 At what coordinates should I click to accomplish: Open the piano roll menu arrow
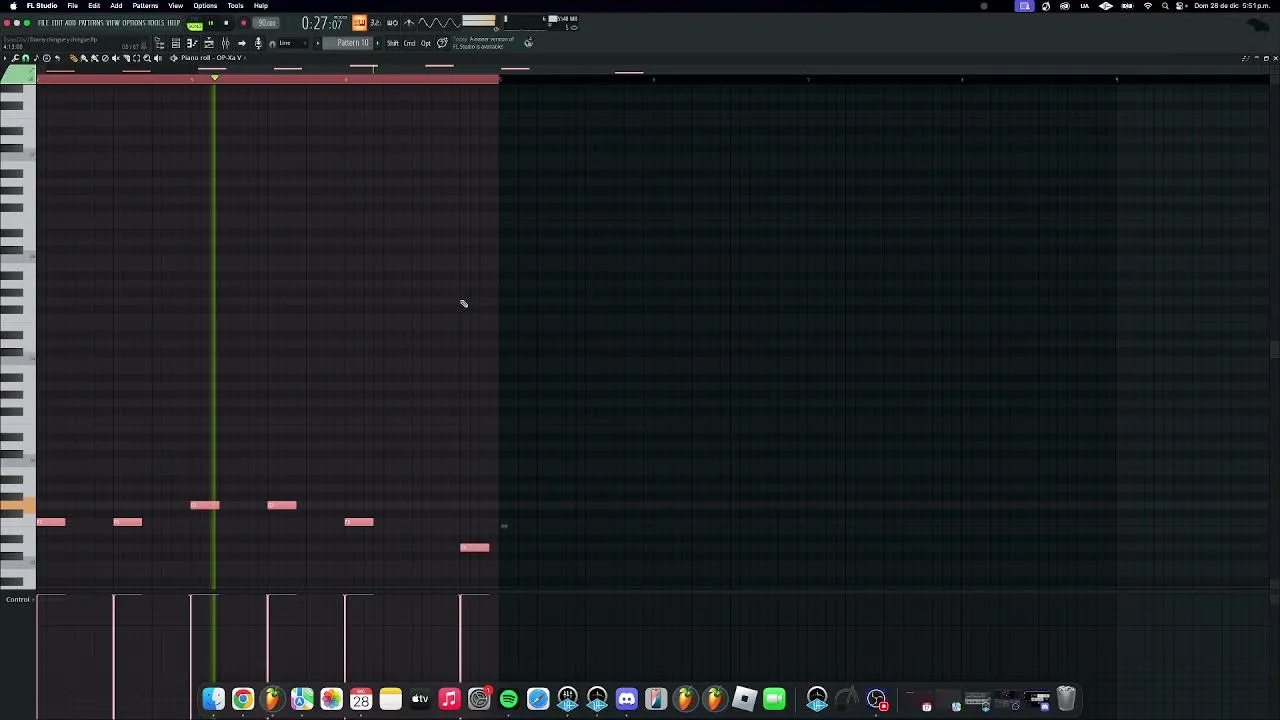tap(5, 58)
